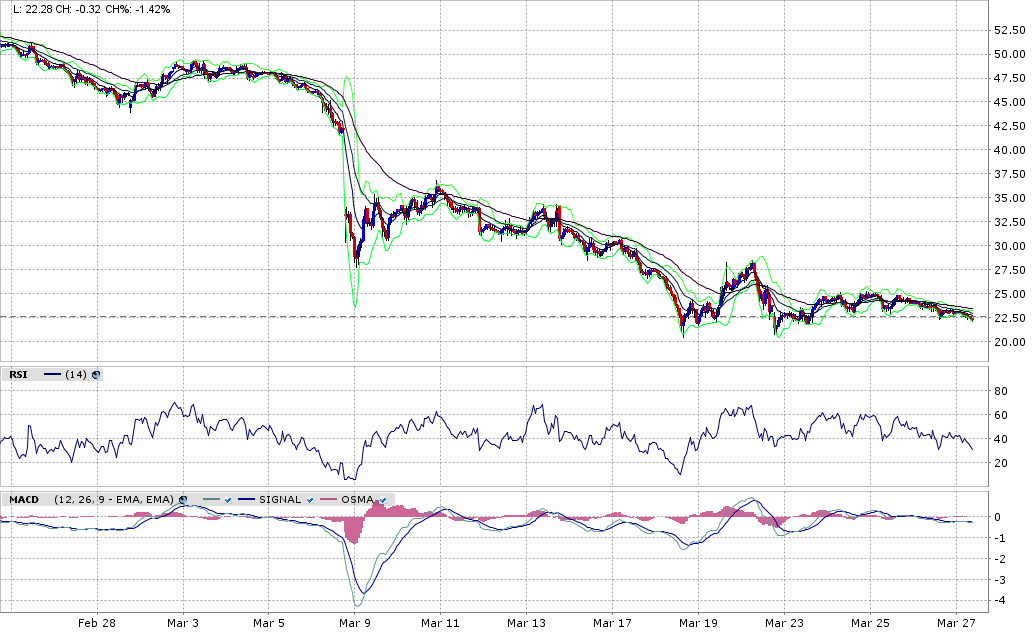Click the OSMA legend label
The image size is (1034, 637).
tap(358, 500)
